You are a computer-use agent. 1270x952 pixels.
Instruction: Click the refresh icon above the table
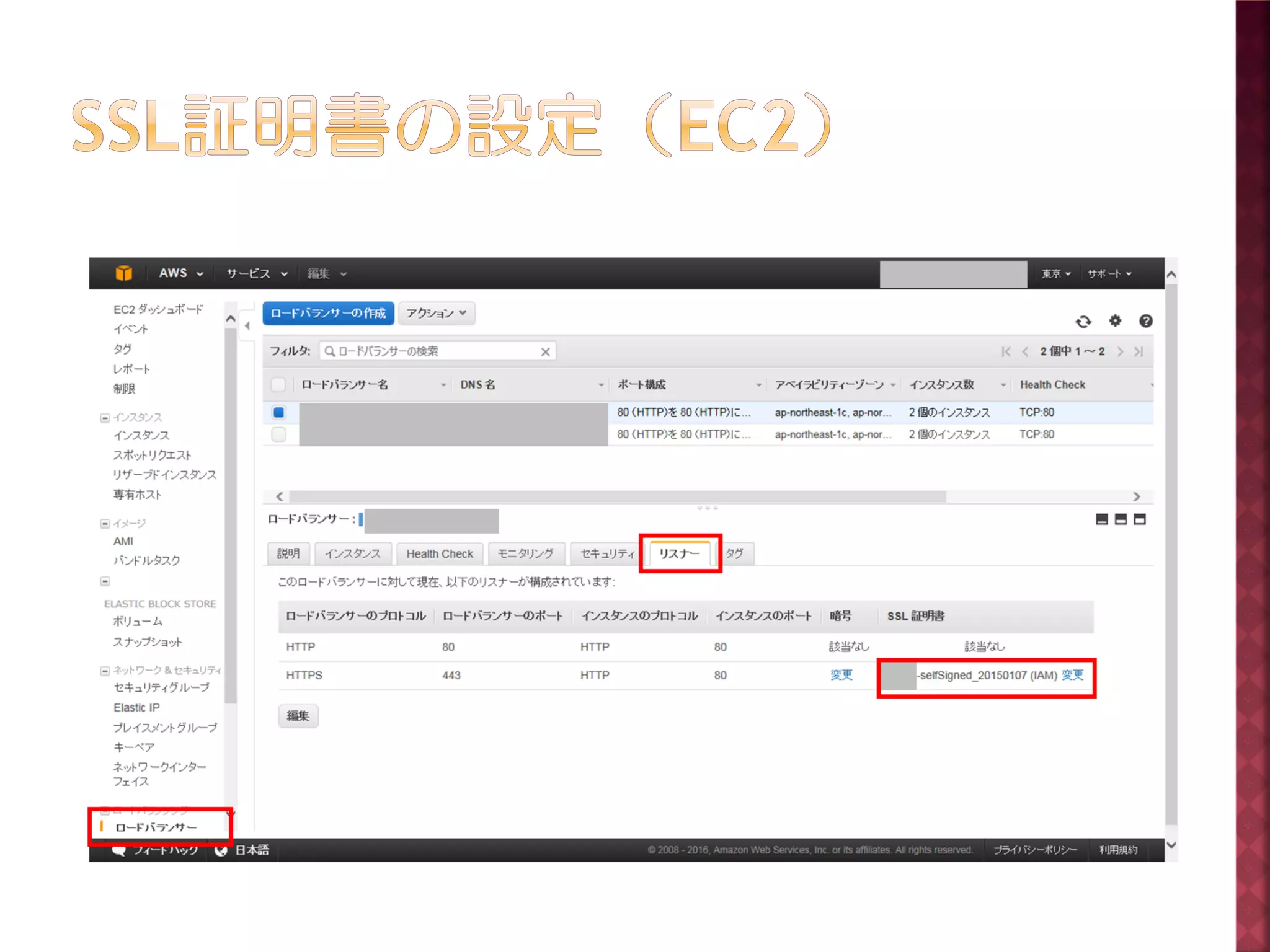click(1083, 321)
